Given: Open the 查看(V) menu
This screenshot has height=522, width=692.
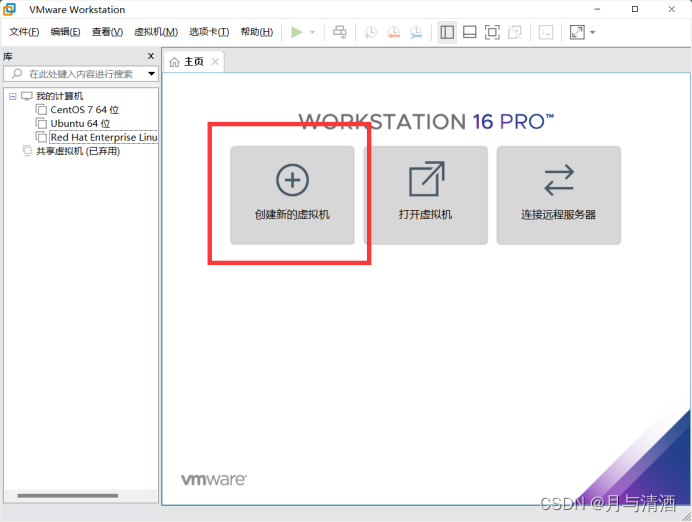Looking at the screenshot, I should click(107, 32).
